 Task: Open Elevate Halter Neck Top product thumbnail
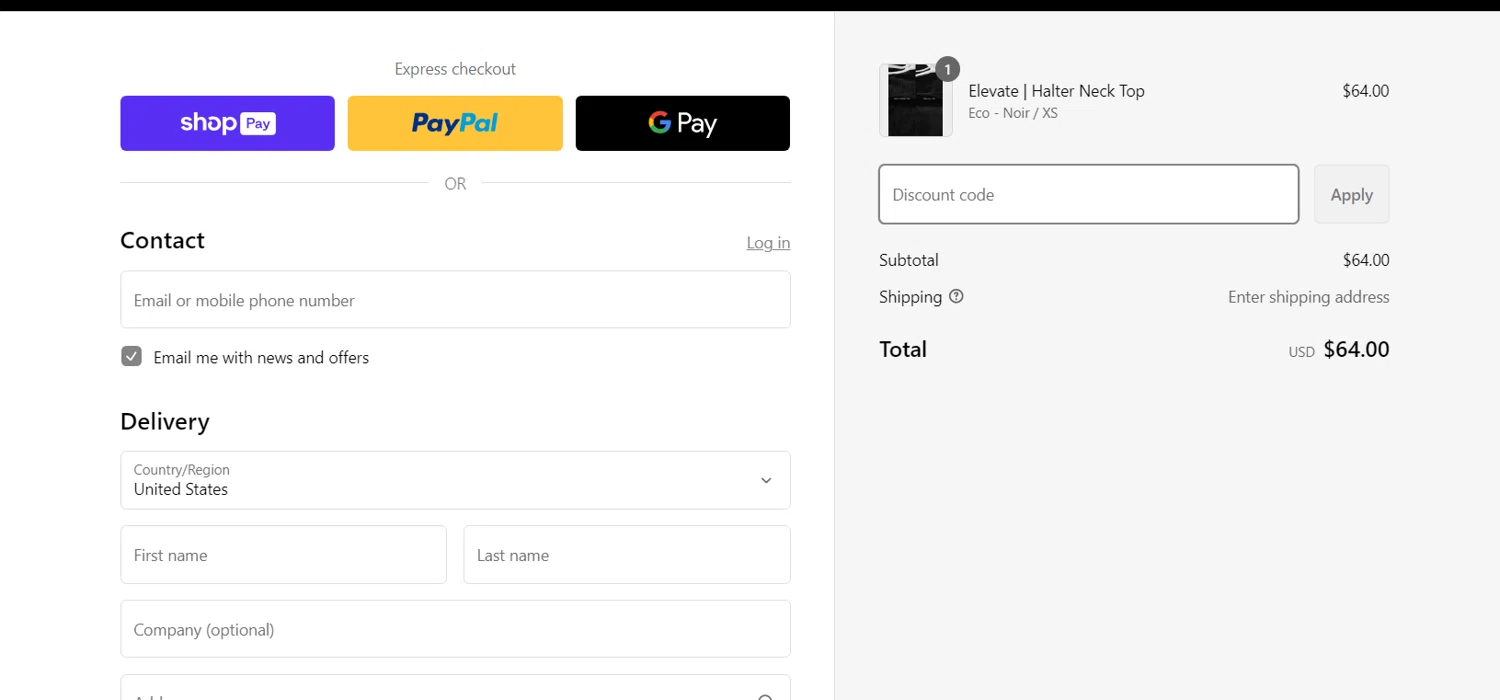coord(916,101)
